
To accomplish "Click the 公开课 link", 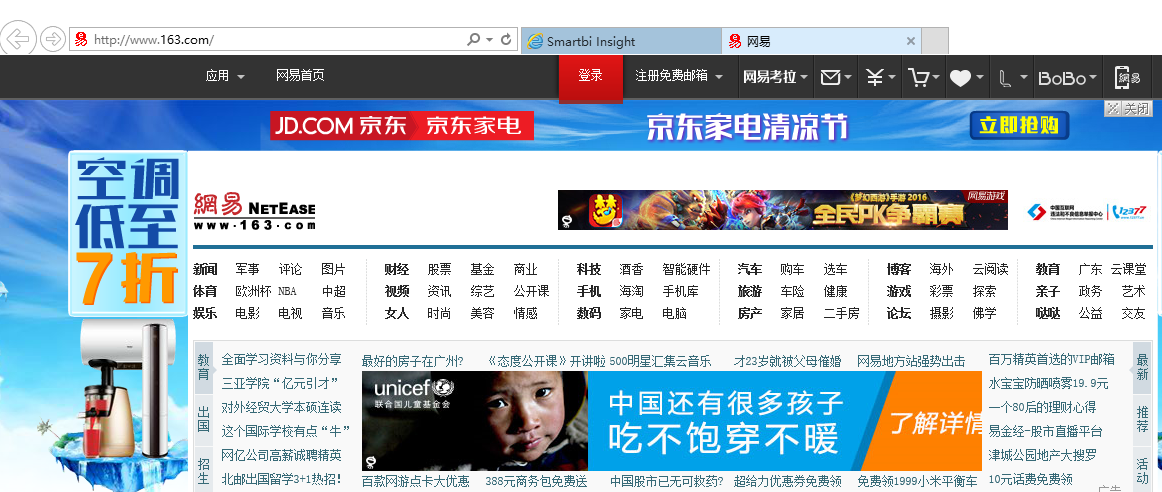I will 531,291.
